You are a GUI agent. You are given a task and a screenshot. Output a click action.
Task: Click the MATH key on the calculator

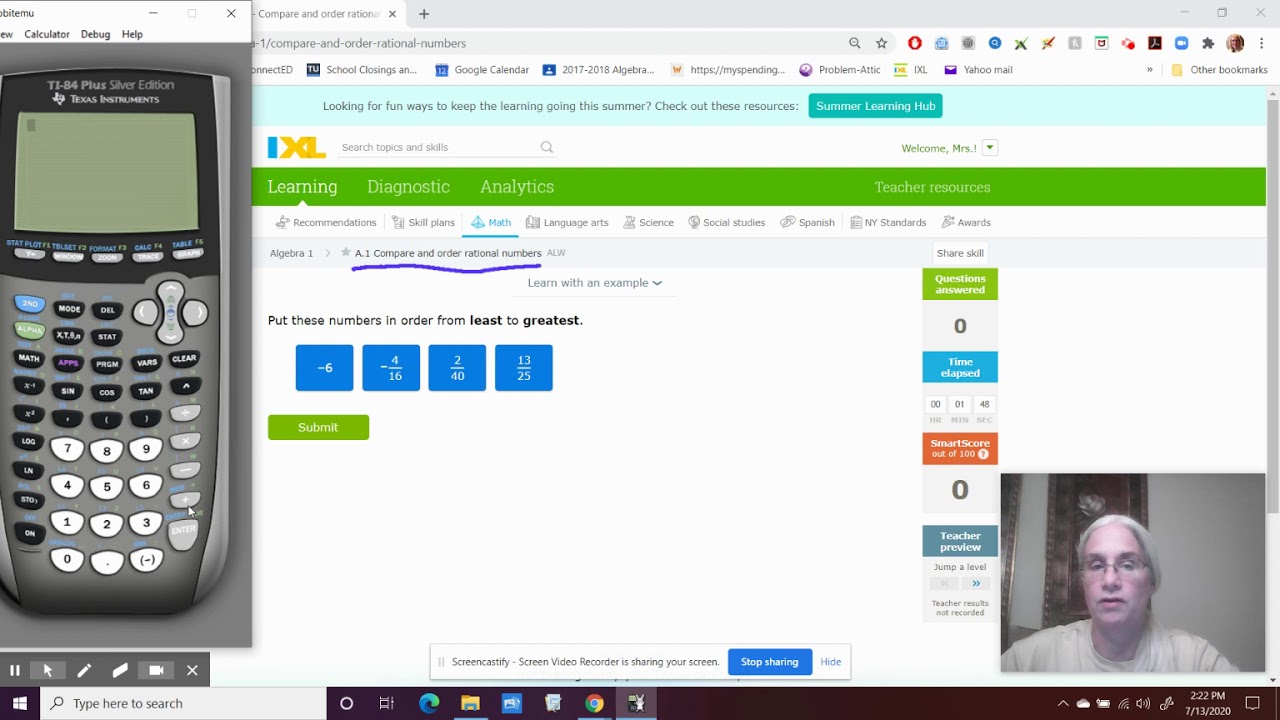(x=29, y=358)
